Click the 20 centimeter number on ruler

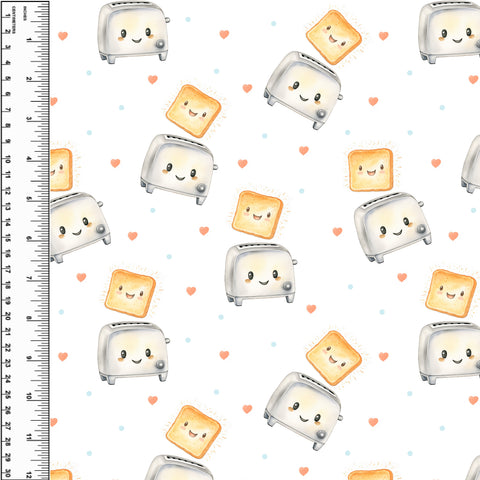pos(8,316)
